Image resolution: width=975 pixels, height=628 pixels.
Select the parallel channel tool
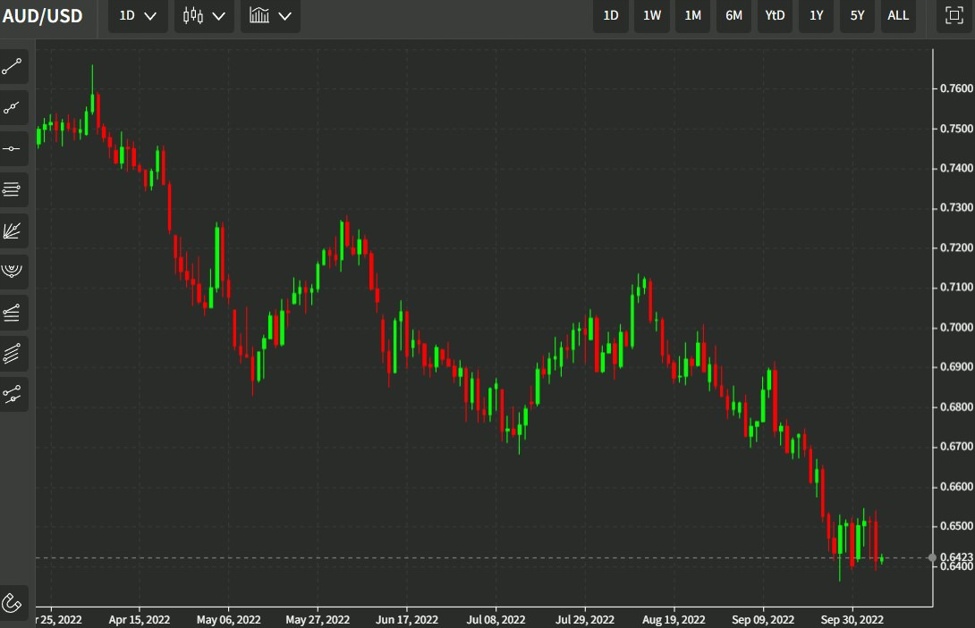tap(14, 352)
